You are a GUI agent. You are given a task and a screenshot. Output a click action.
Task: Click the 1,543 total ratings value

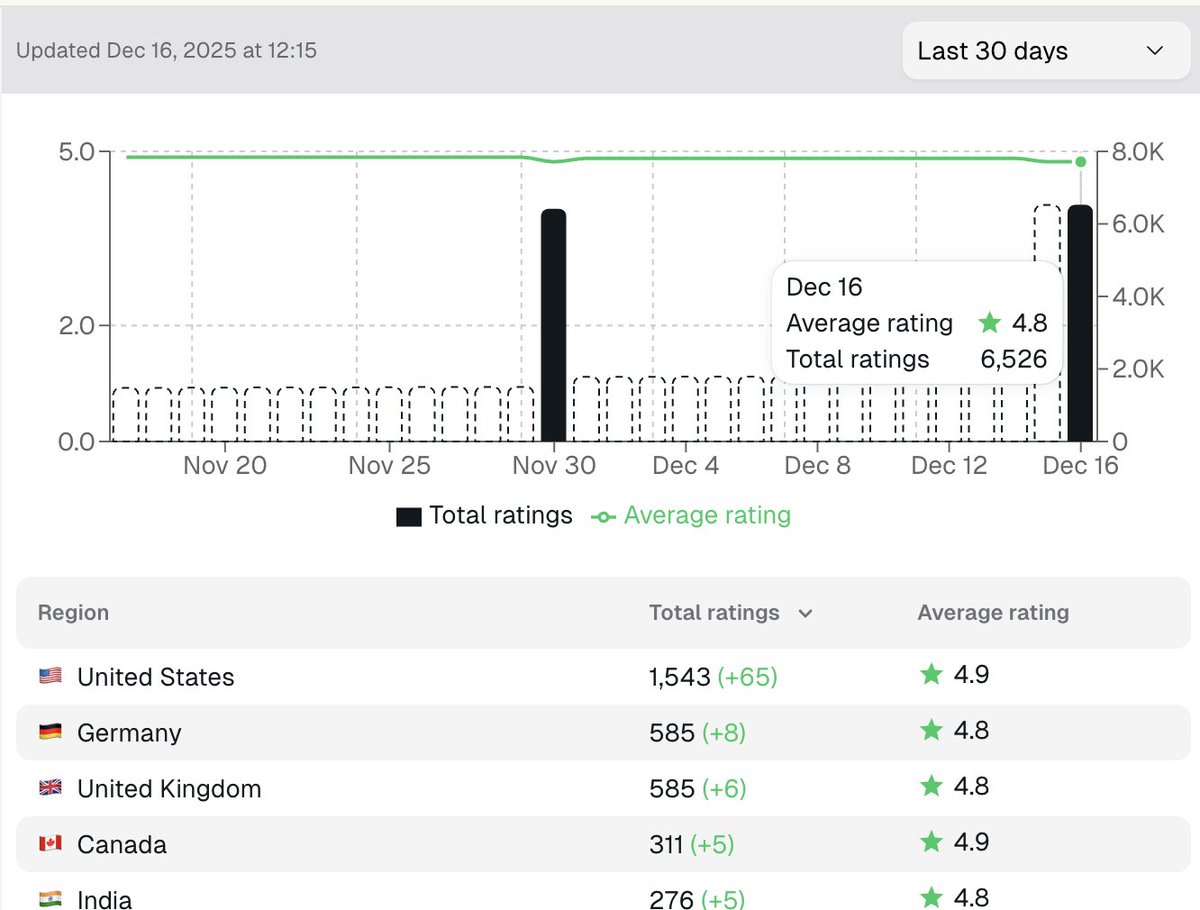tap(680, 677)
